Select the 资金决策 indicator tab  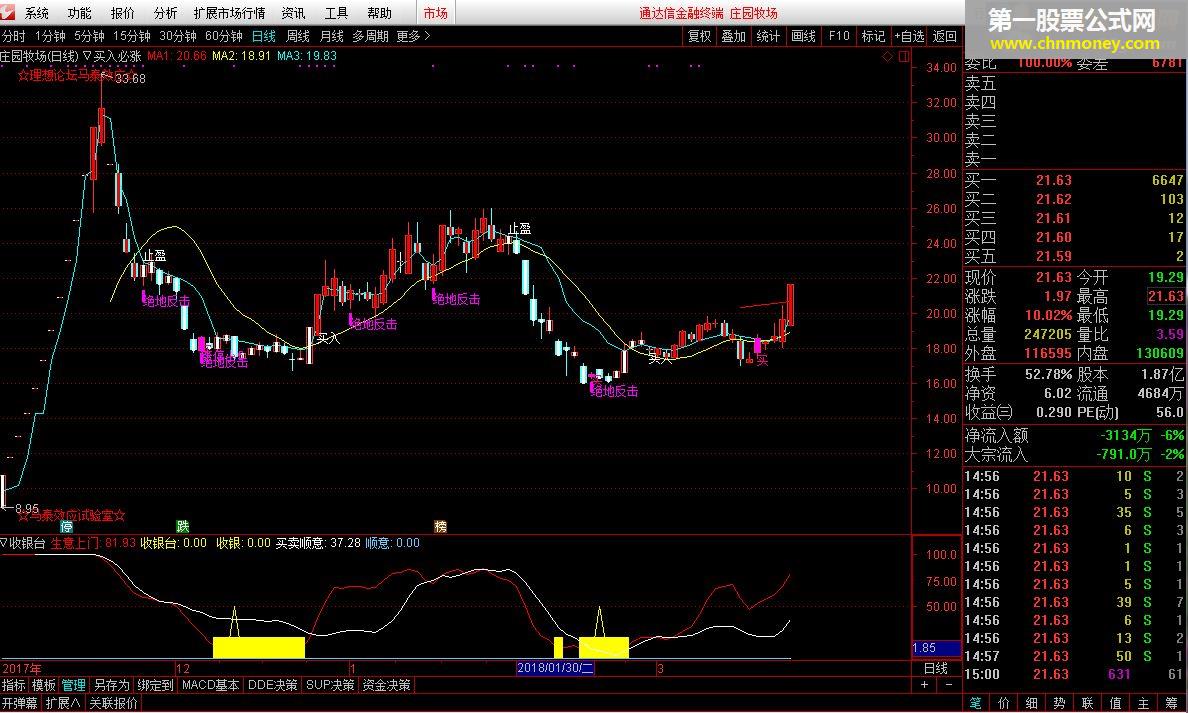pyautogui.click(x=386, y=685)
